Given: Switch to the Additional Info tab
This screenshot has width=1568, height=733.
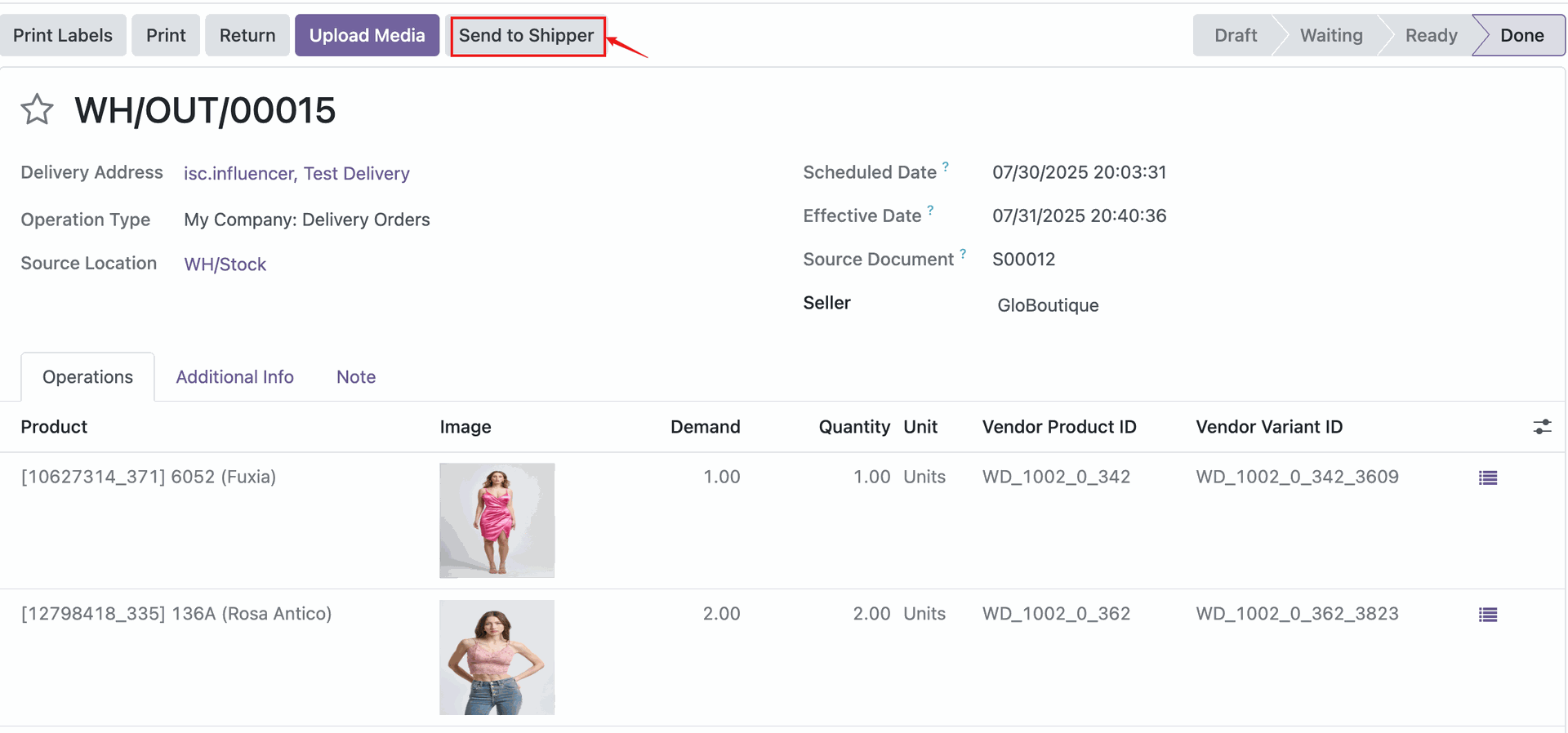Looking at the screenshot, I should 234,377.
